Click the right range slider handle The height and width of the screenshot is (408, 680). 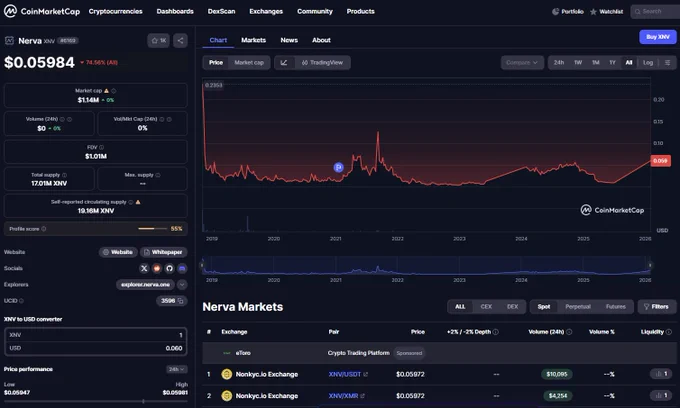coord(650,265)
